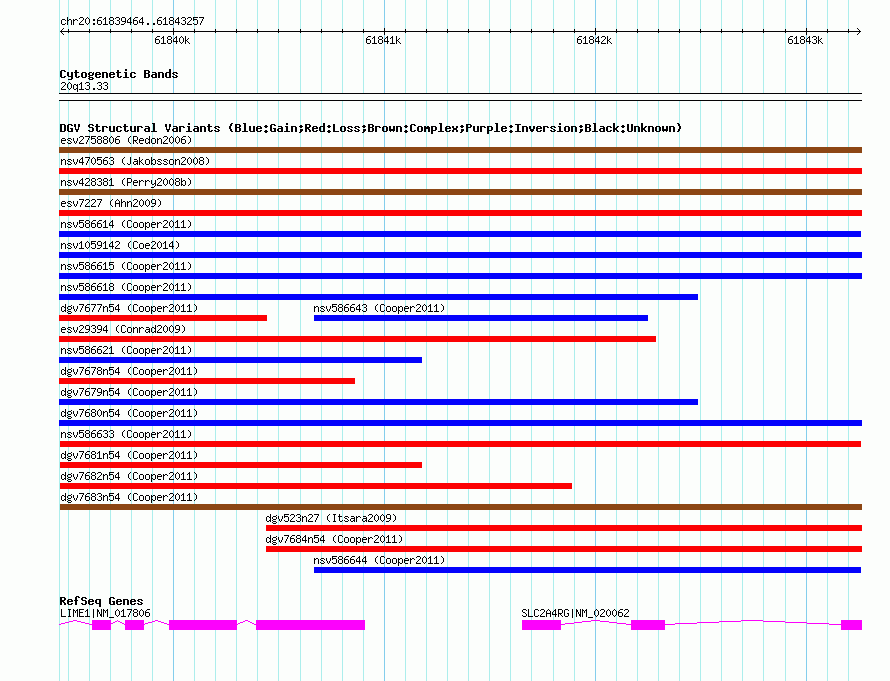Click the 61843k ruler tick label
The width and height of the screenshot is (890, 681).
coord(805,40)
